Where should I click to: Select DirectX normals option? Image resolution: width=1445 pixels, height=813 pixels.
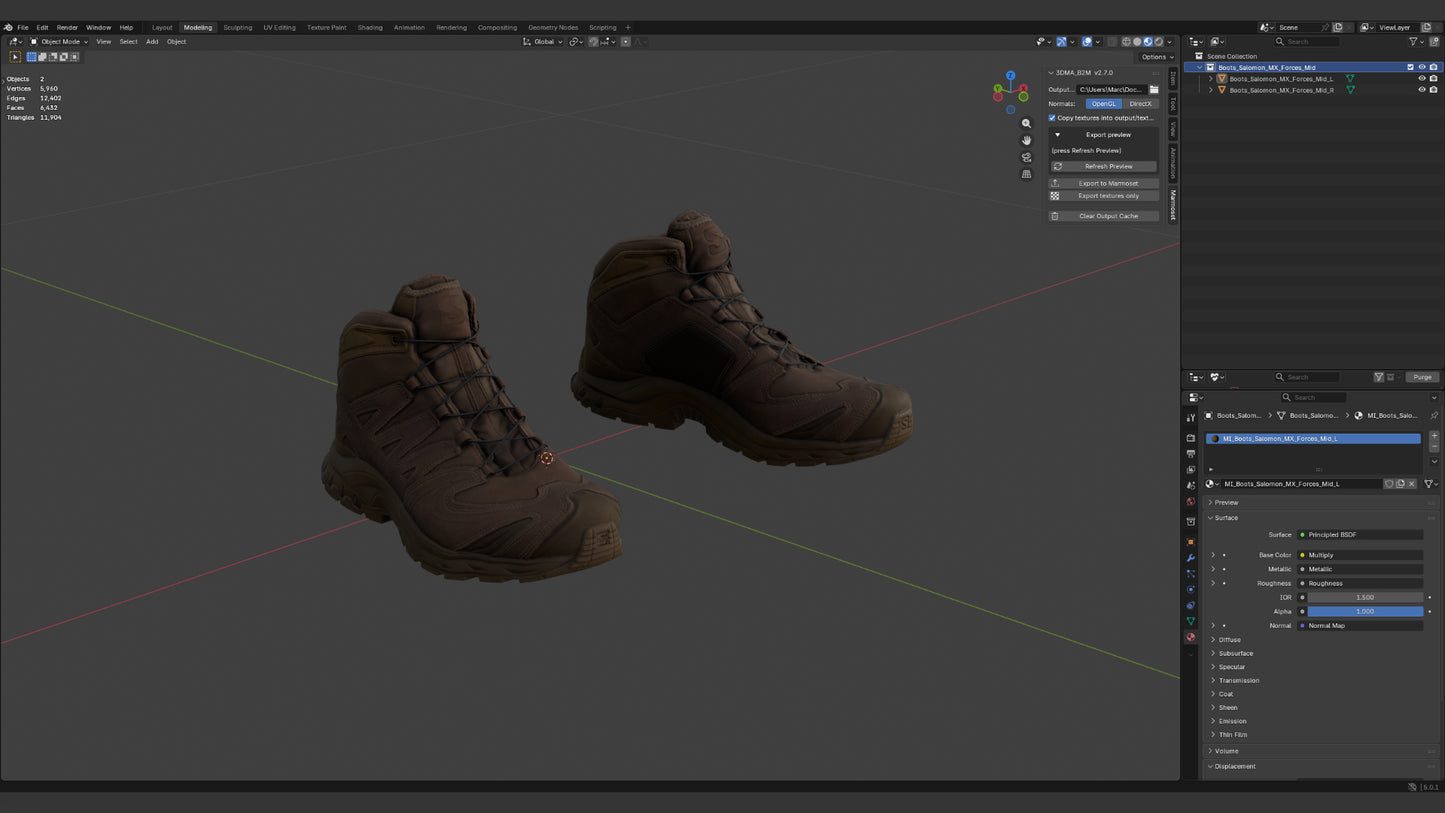[x=1141, y=104]
